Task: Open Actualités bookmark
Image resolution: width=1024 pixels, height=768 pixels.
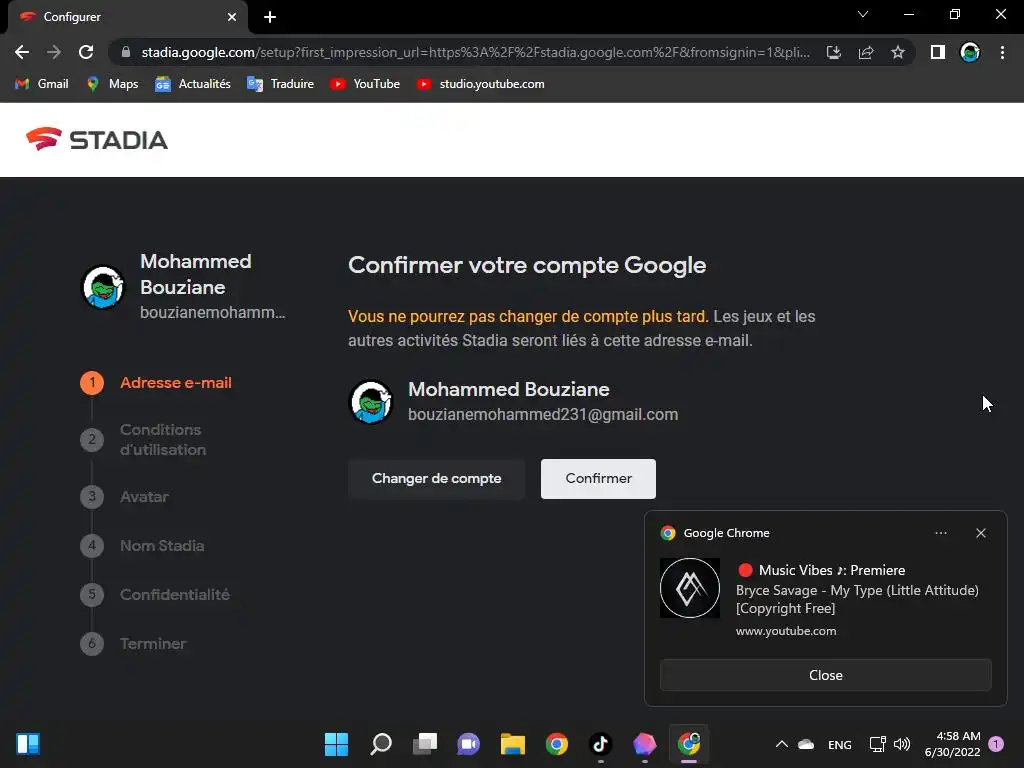Action: pos(193,84)
